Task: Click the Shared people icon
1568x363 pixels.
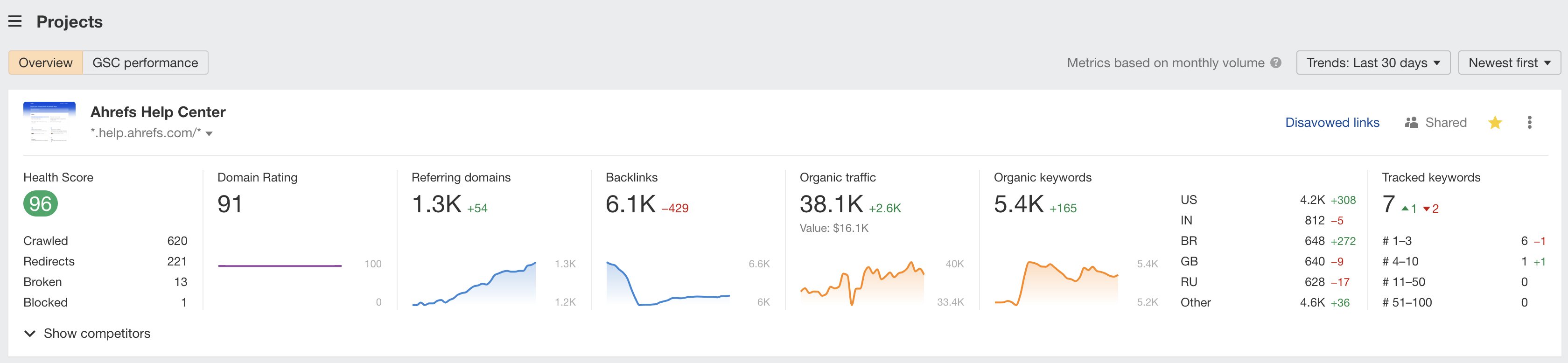Action: tap(1411, 123)
